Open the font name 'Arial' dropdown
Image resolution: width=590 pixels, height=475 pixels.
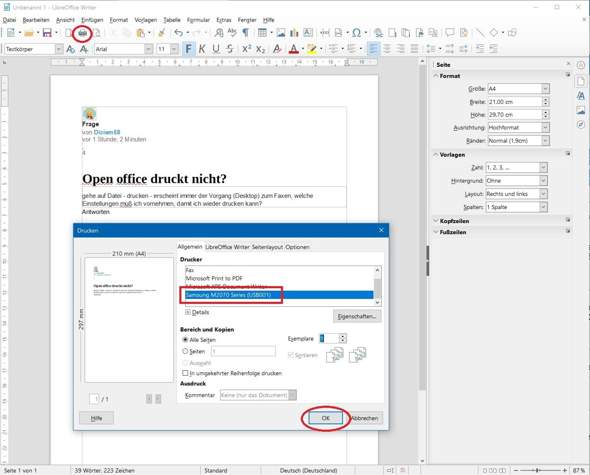pyautogui.click(x=149, y=49)
